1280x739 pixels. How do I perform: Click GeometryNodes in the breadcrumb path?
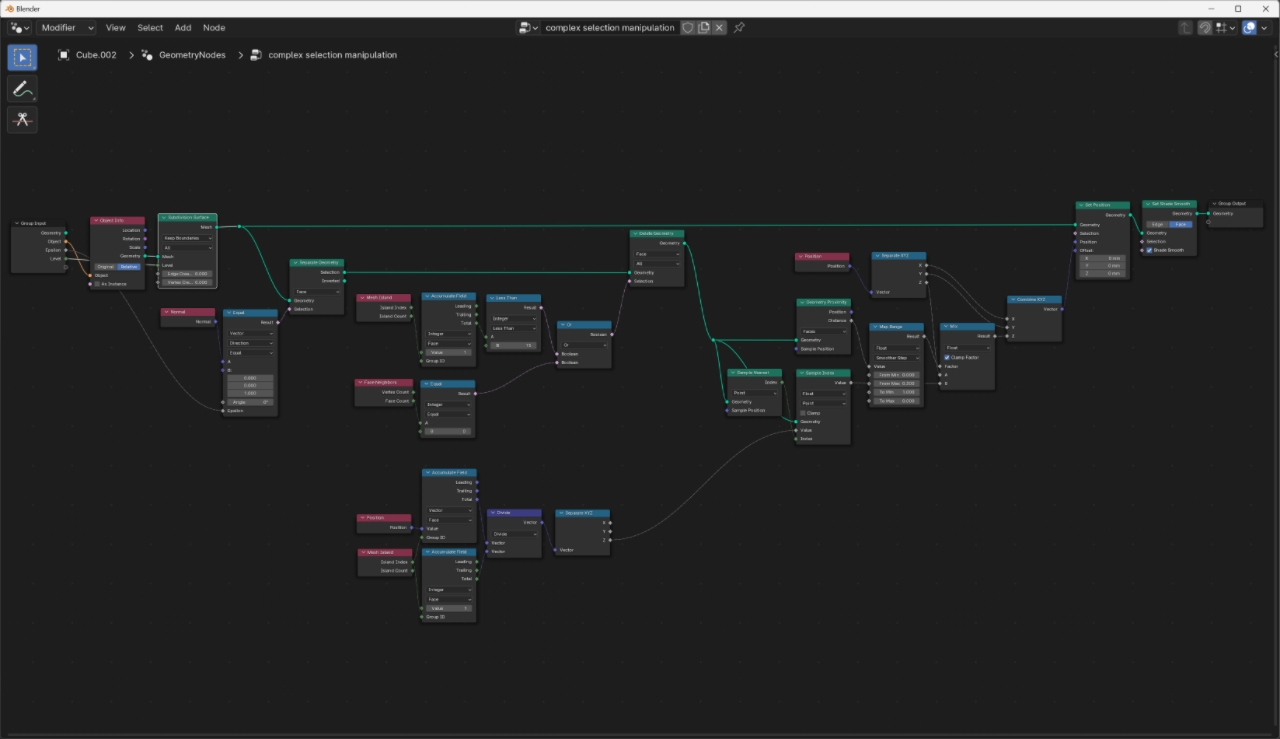coord(192,55)
